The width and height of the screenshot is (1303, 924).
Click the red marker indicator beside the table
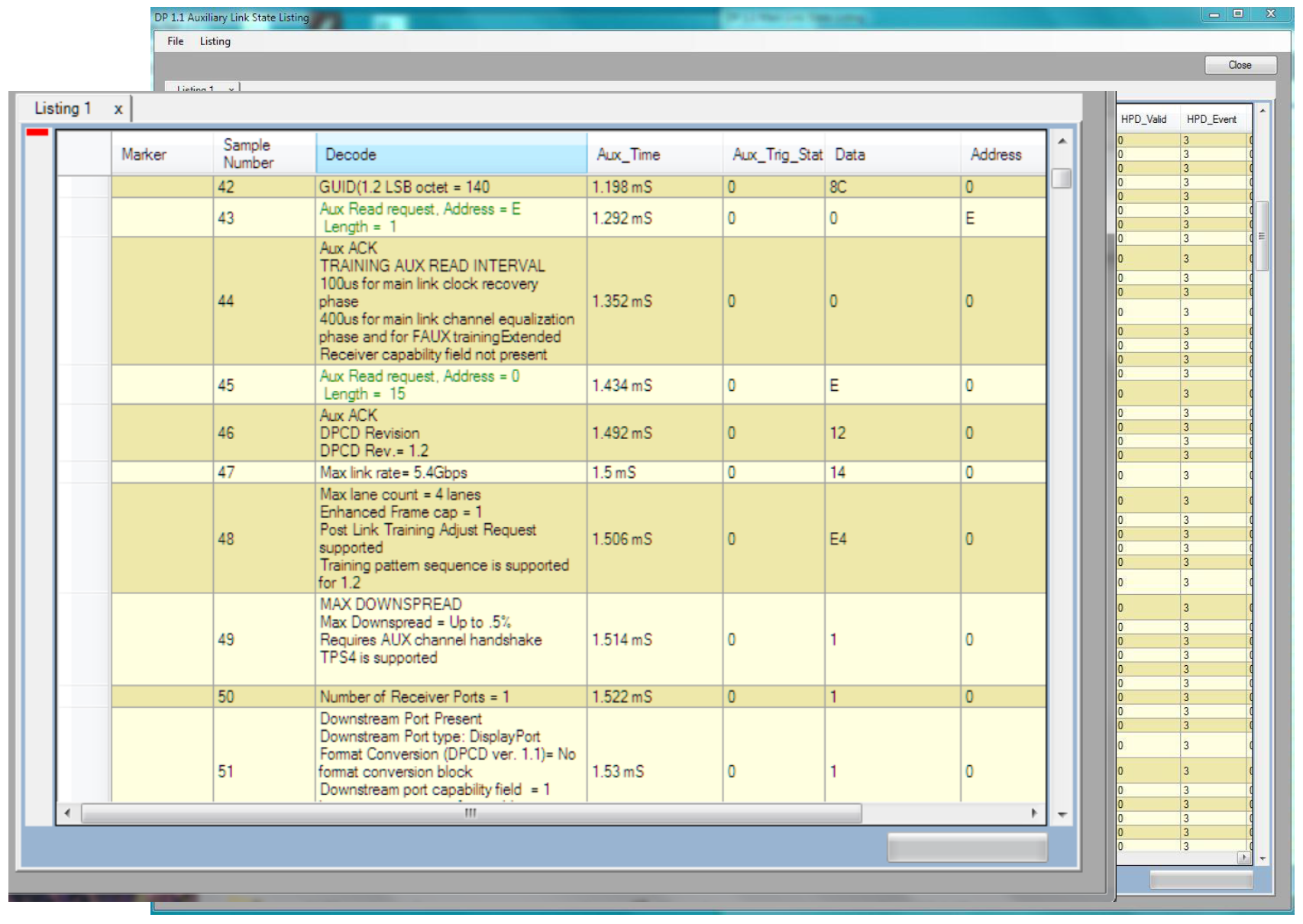(37, 132)
